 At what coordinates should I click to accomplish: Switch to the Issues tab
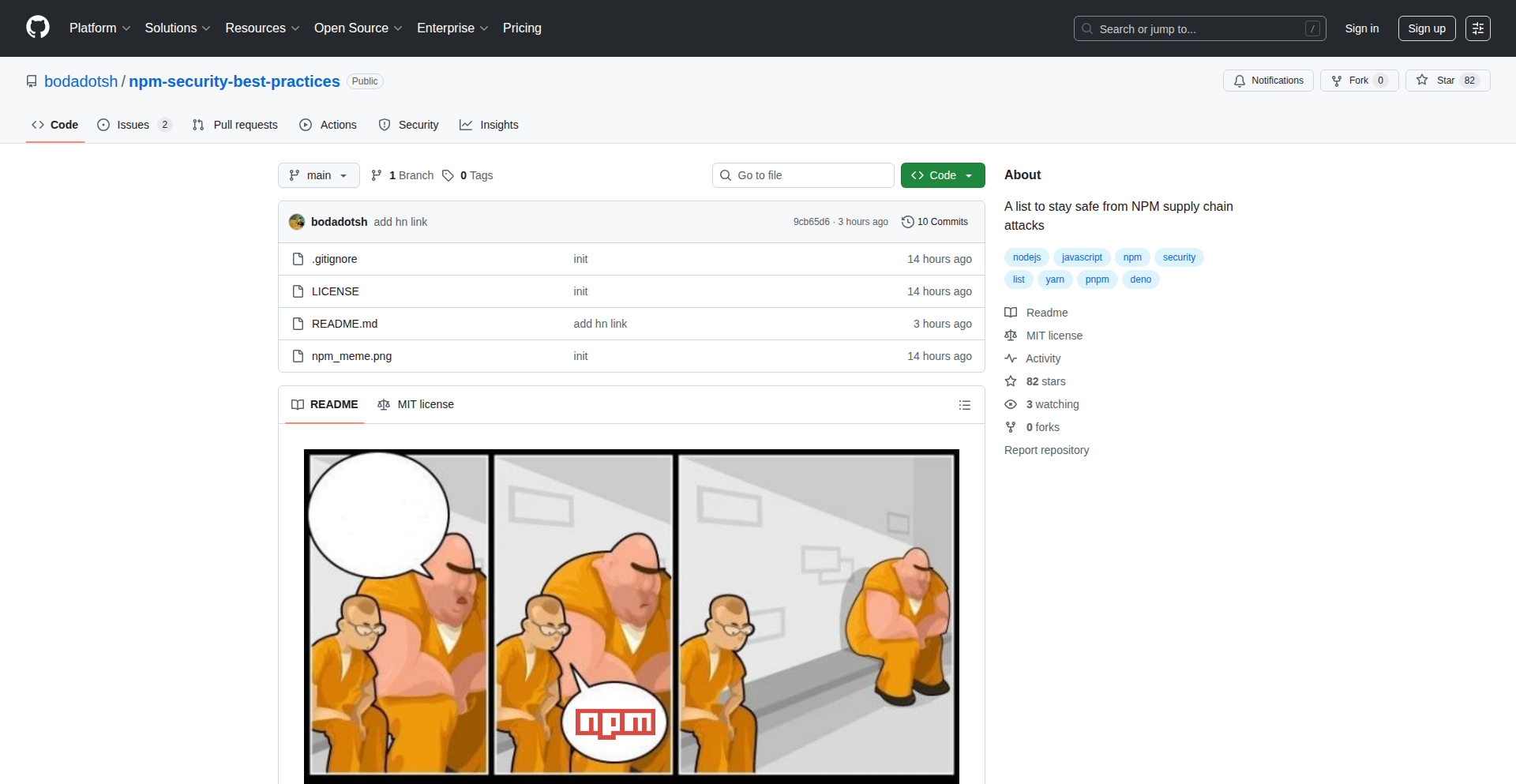click(x=134, y=125)
